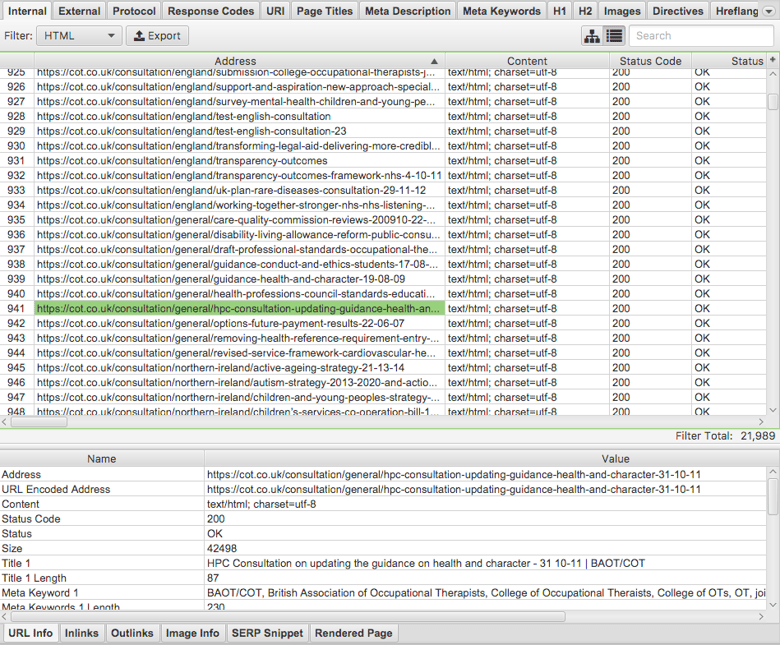Open the Image Info bottom tab

pyautogui.click(x=192, y=633)
